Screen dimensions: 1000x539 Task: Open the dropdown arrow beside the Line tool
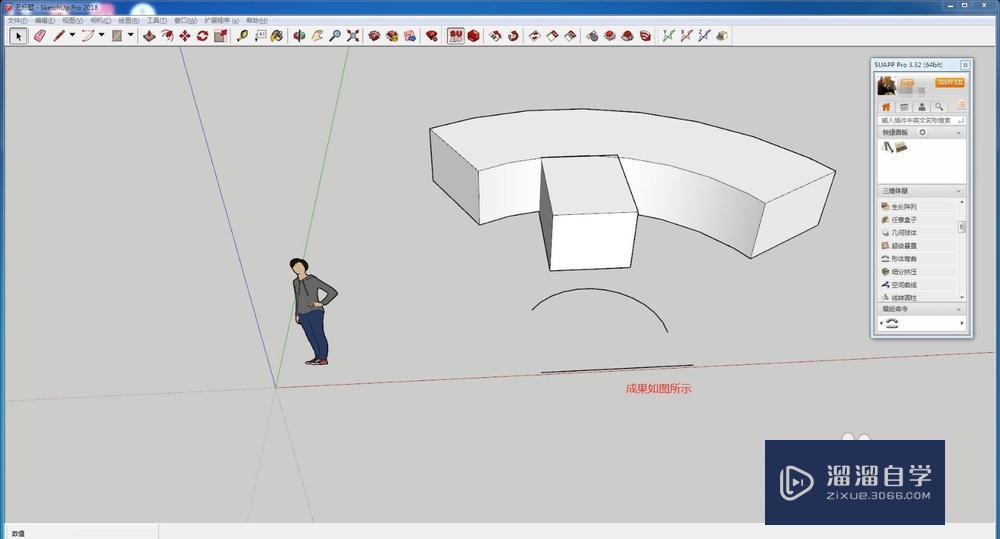(72, 35)
